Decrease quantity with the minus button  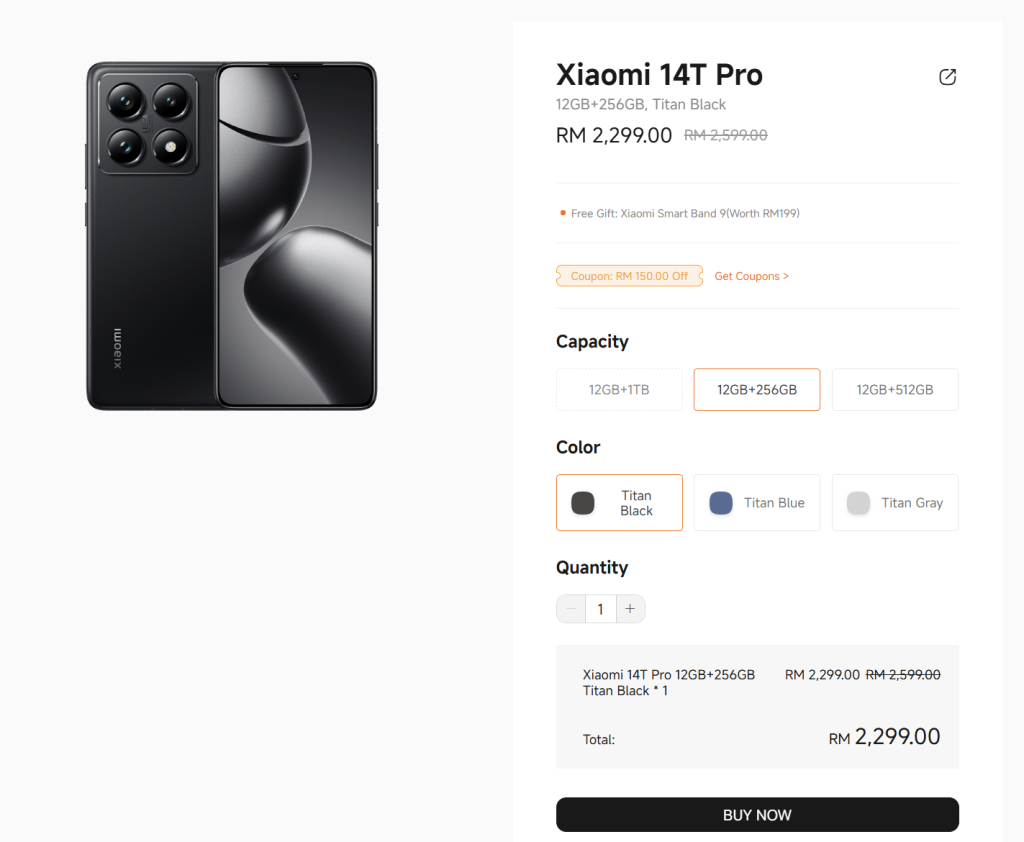571,609
